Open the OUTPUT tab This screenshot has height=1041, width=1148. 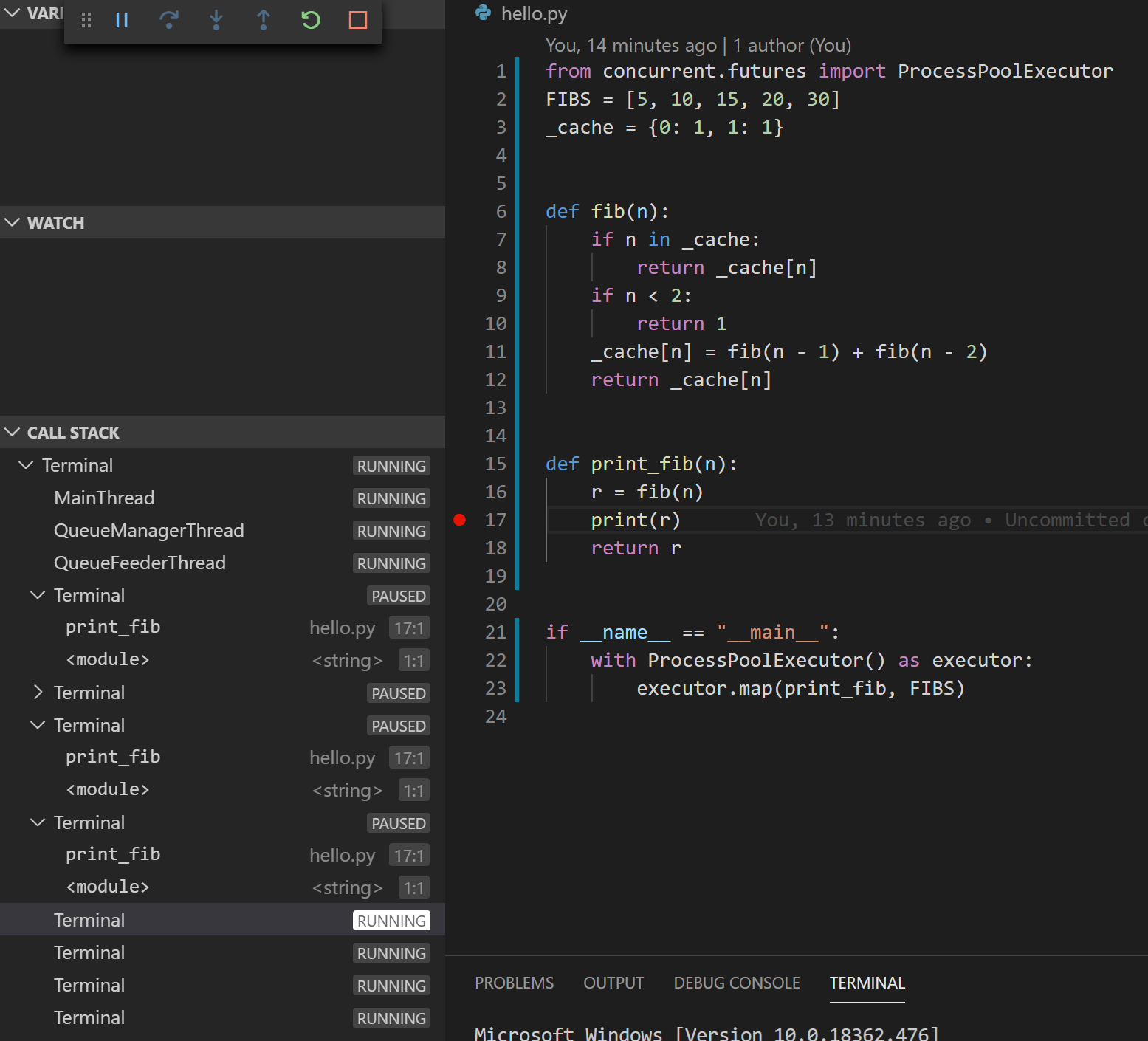coord(613,983)
